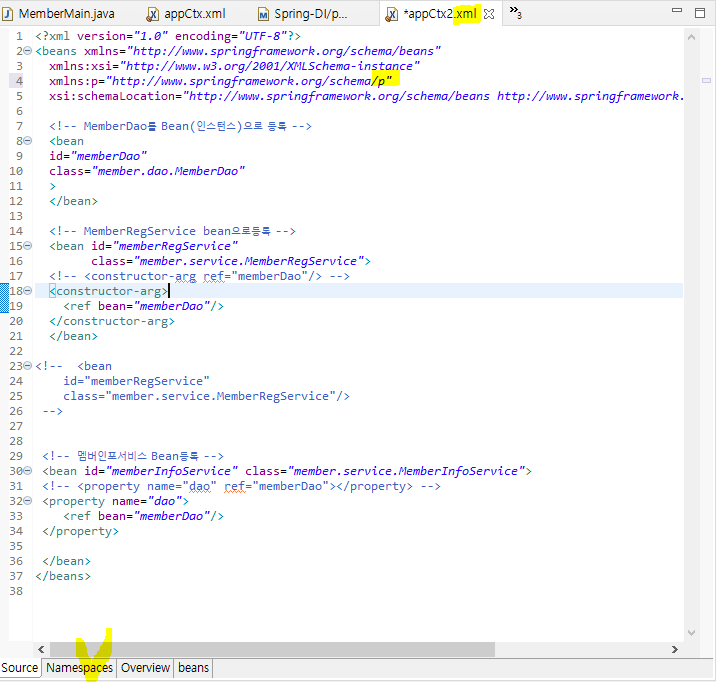Click the appCtx.xml XML file icon

coord(153,15)
